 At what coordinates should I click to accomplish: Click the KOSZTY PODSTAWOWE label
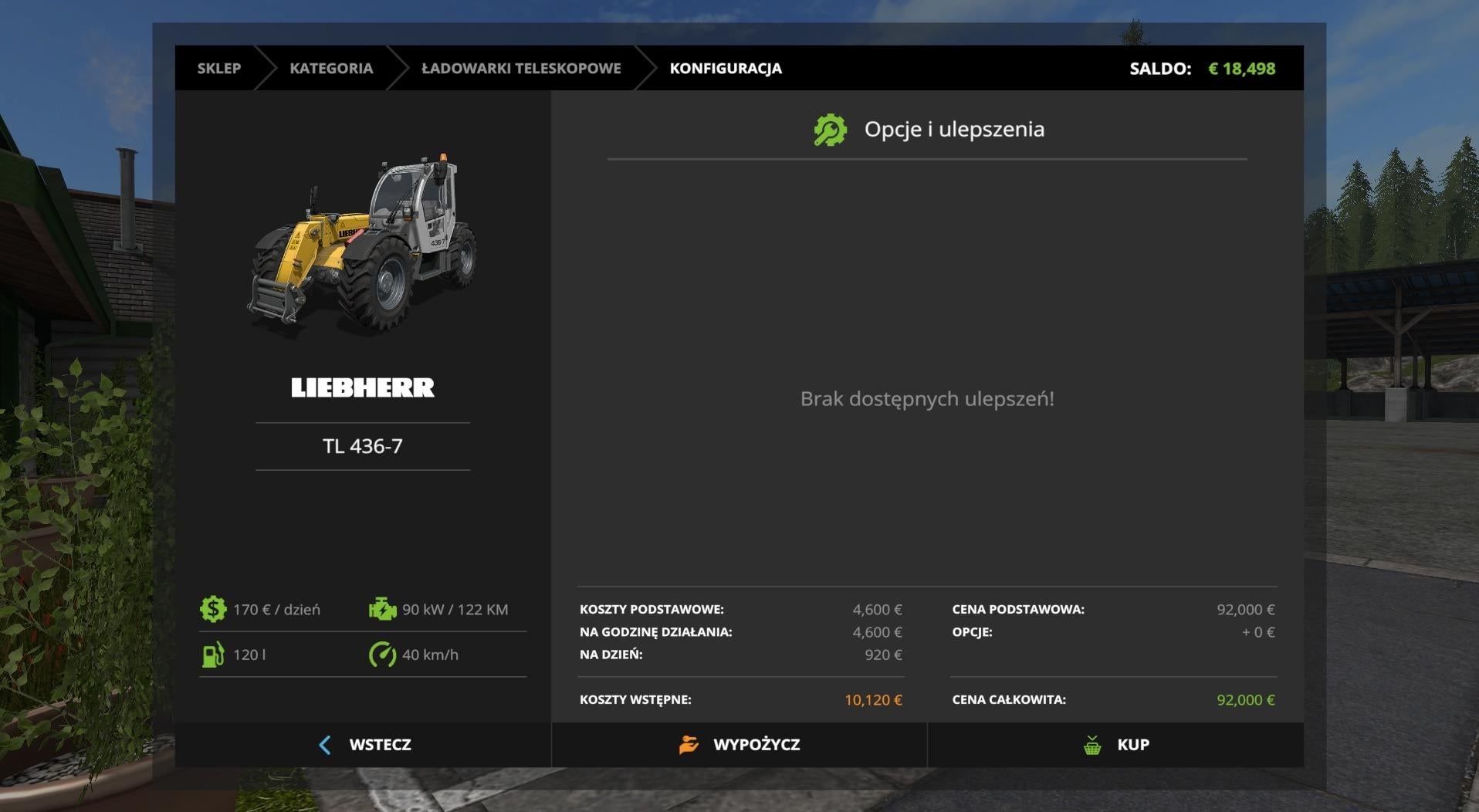pos(652,609)
